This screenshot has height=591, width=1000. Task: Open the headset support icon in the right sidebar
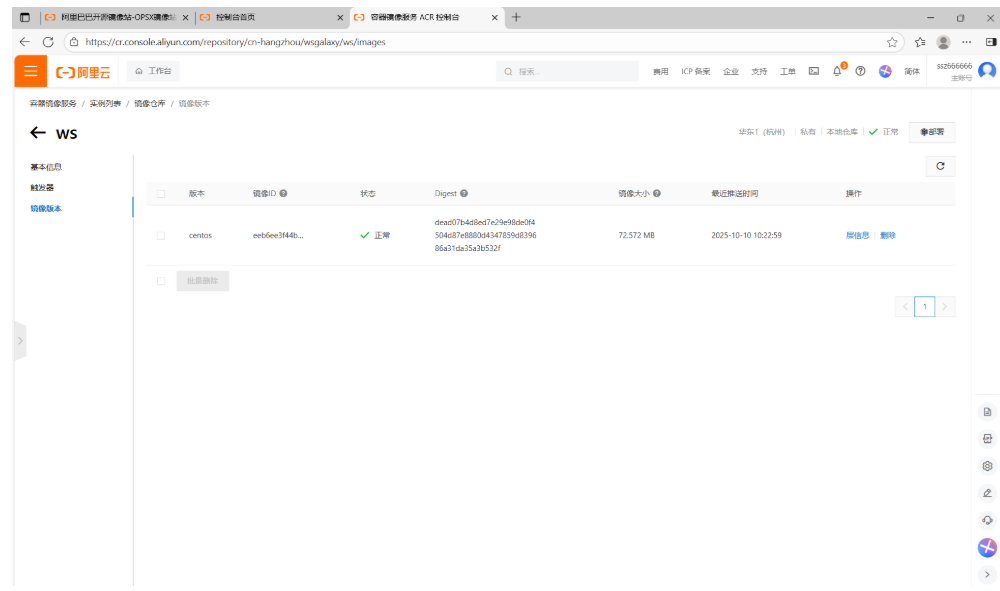click(x=987, y=520)
